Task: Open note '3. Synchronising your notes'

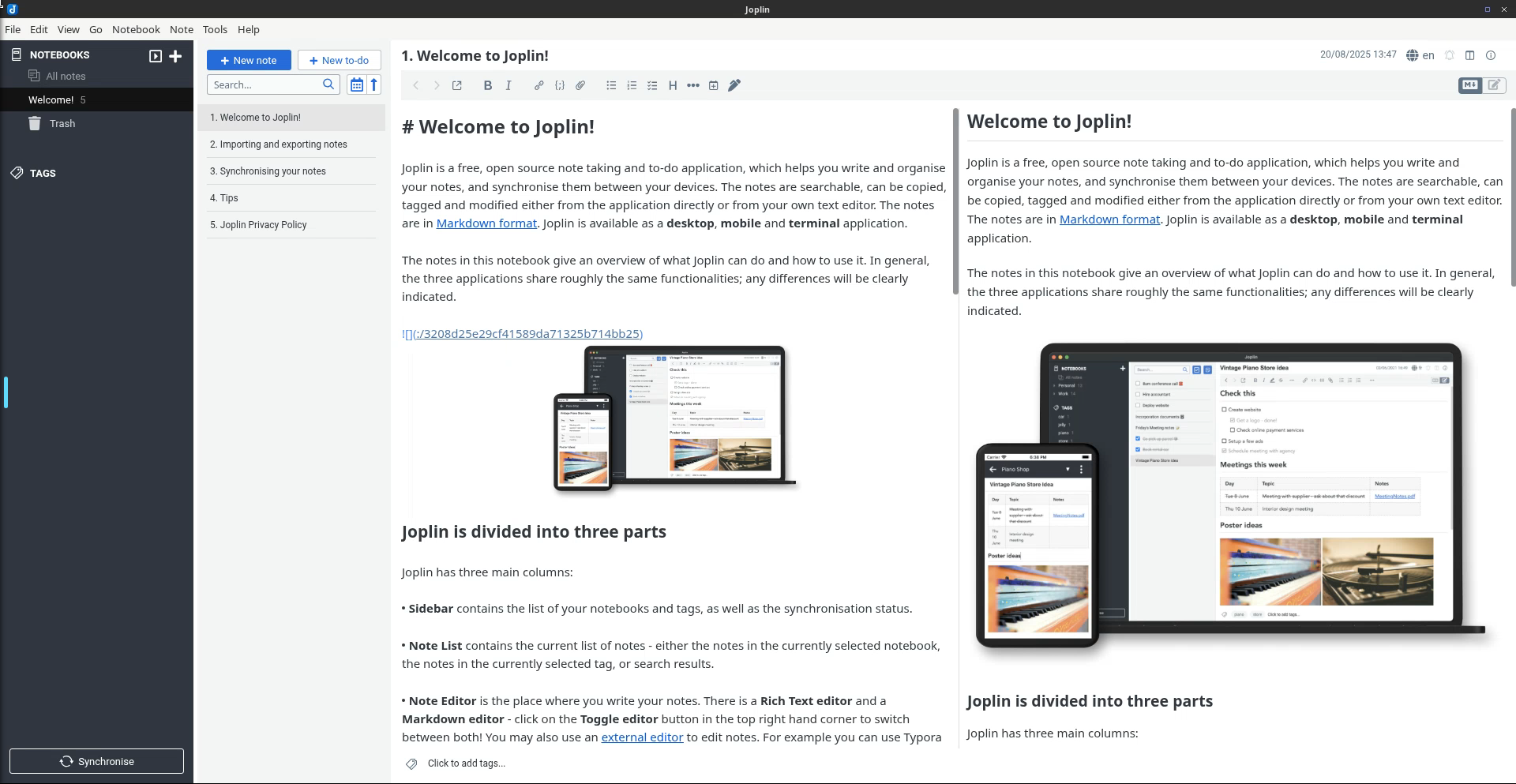Action: click(291, 171)
